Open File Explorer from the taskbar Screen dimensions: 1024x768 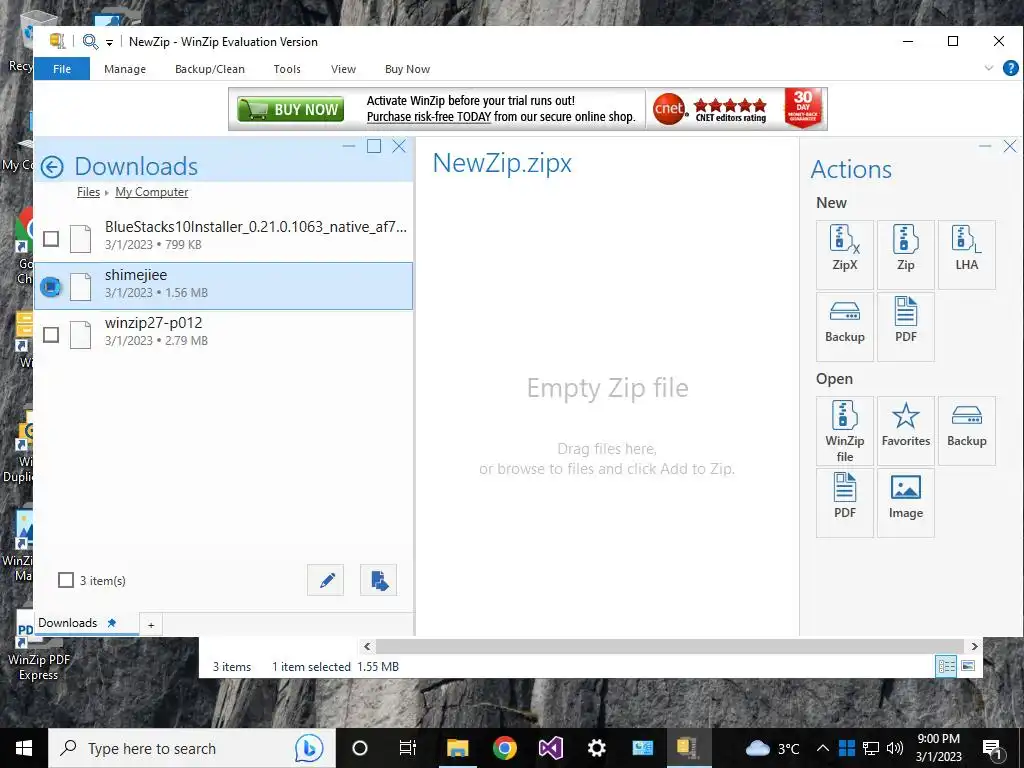[x=458, y=748]
